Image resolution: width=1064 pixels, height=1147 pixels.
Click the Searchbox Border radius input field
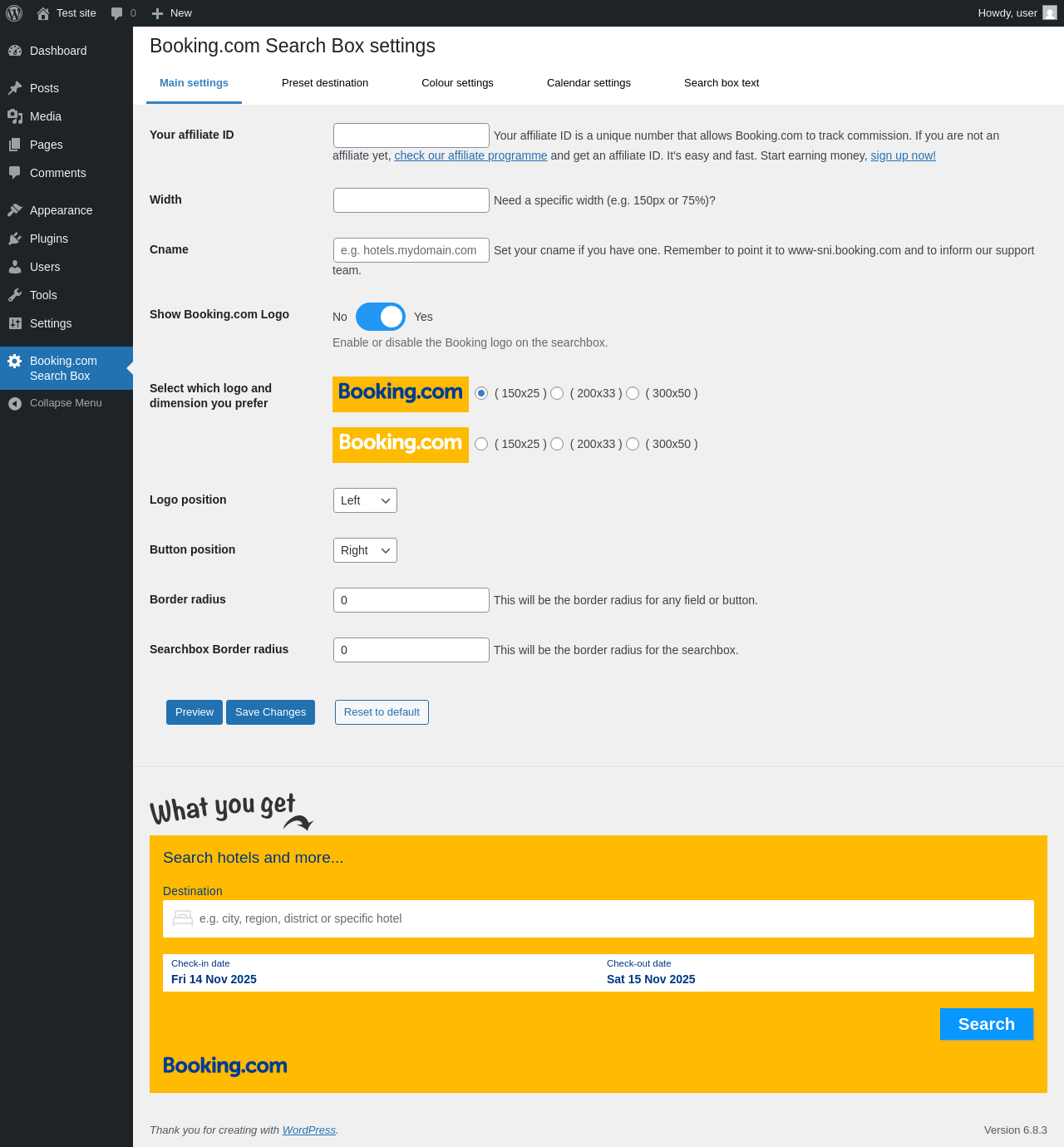coord(411,650)
